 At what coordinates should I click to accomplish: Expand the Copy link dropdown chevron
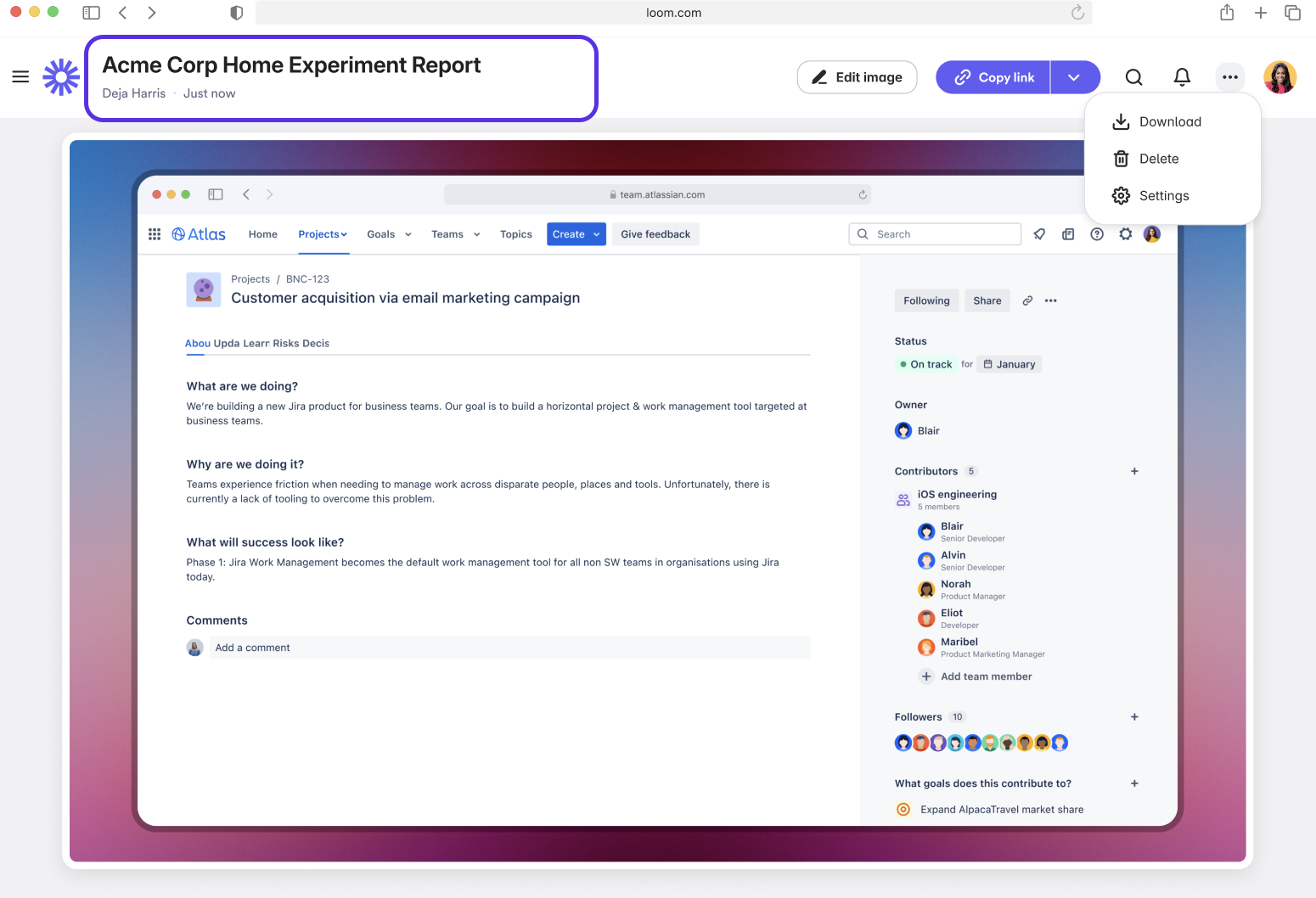click(x=1075, y=76)
